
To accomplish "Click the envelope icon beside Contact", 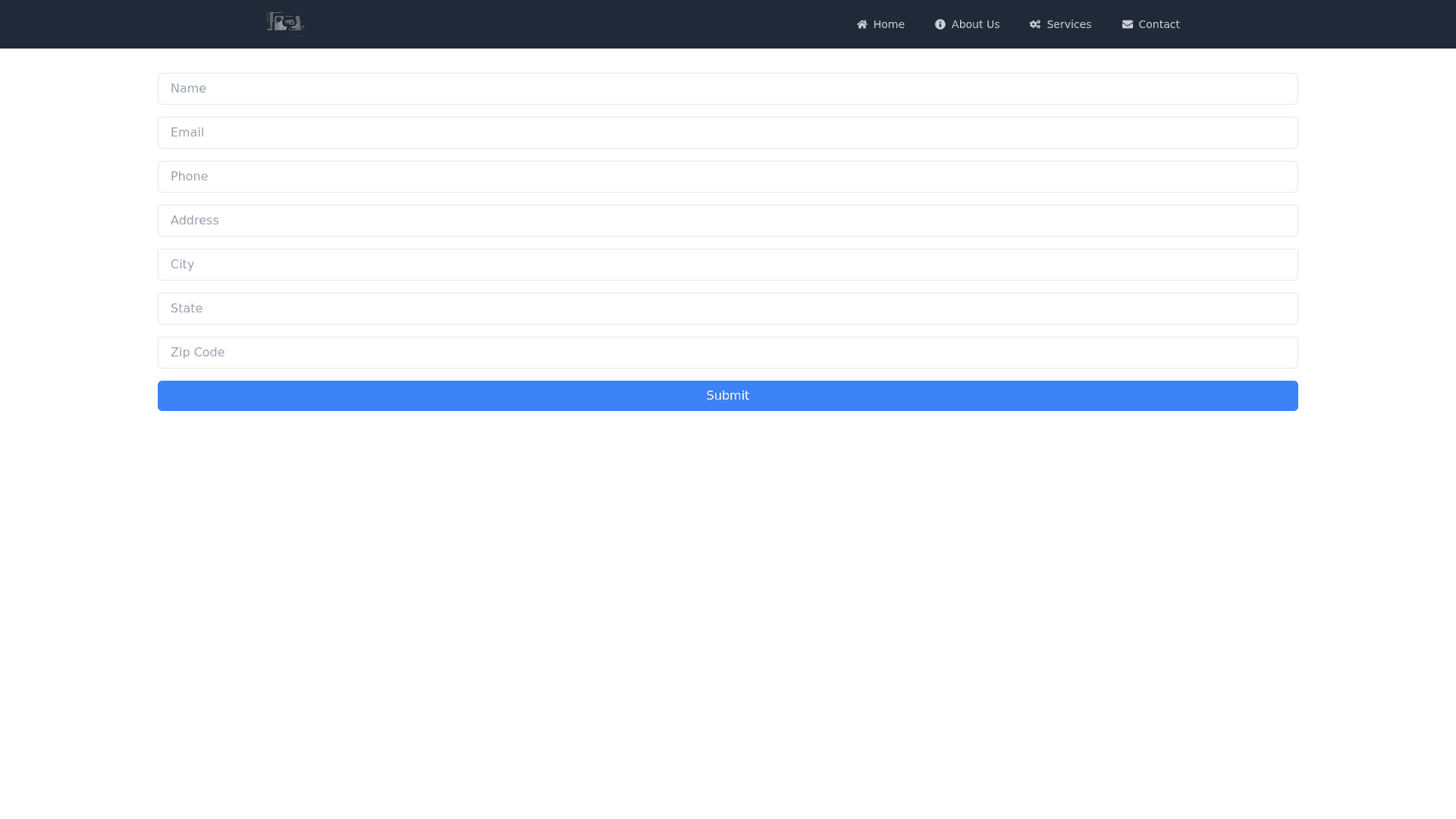I will click(x=1128, y=24).
